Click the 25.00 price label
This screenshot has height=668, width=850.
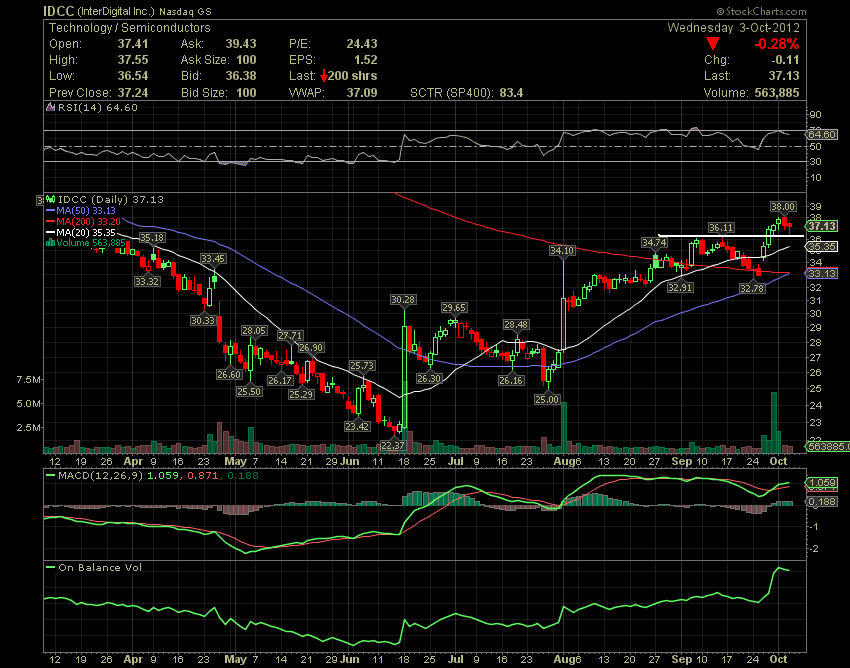(x=546, y=400)
